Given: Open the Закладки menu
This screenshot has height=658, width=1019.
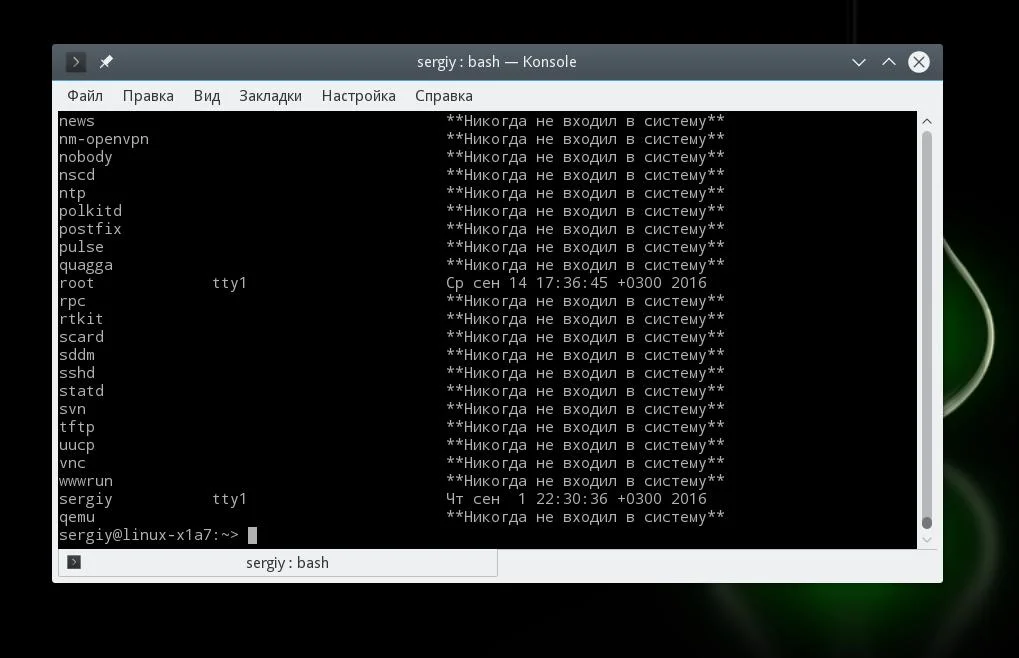Looking at the screenshot, I should [270, 95].
